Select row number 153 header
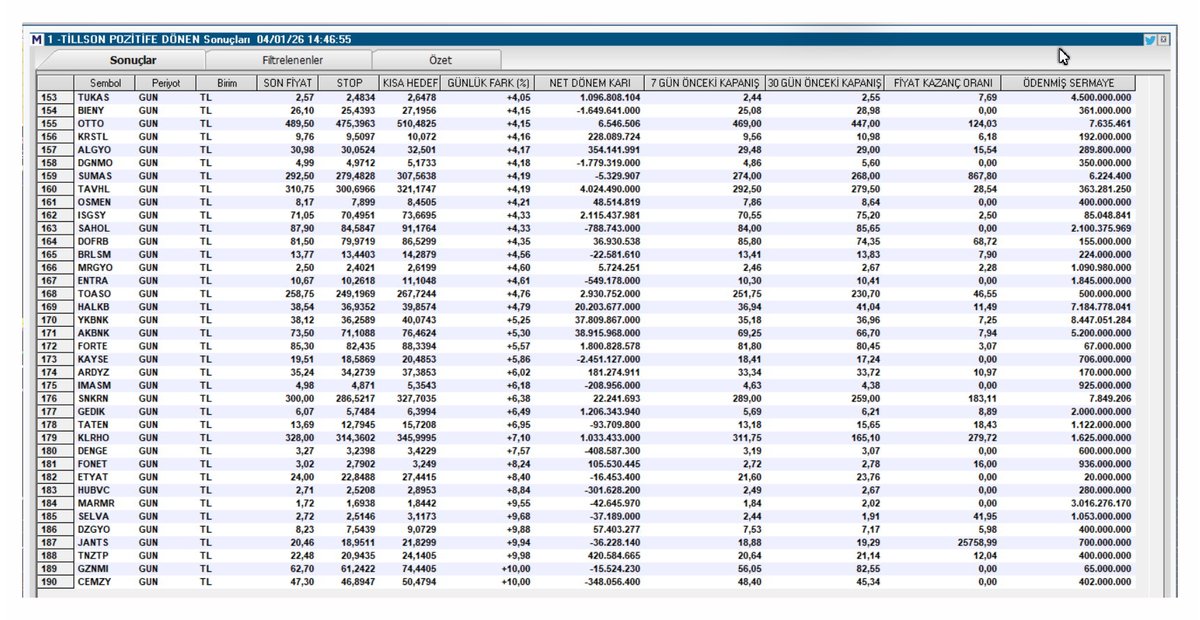 [x=49, y=97]
